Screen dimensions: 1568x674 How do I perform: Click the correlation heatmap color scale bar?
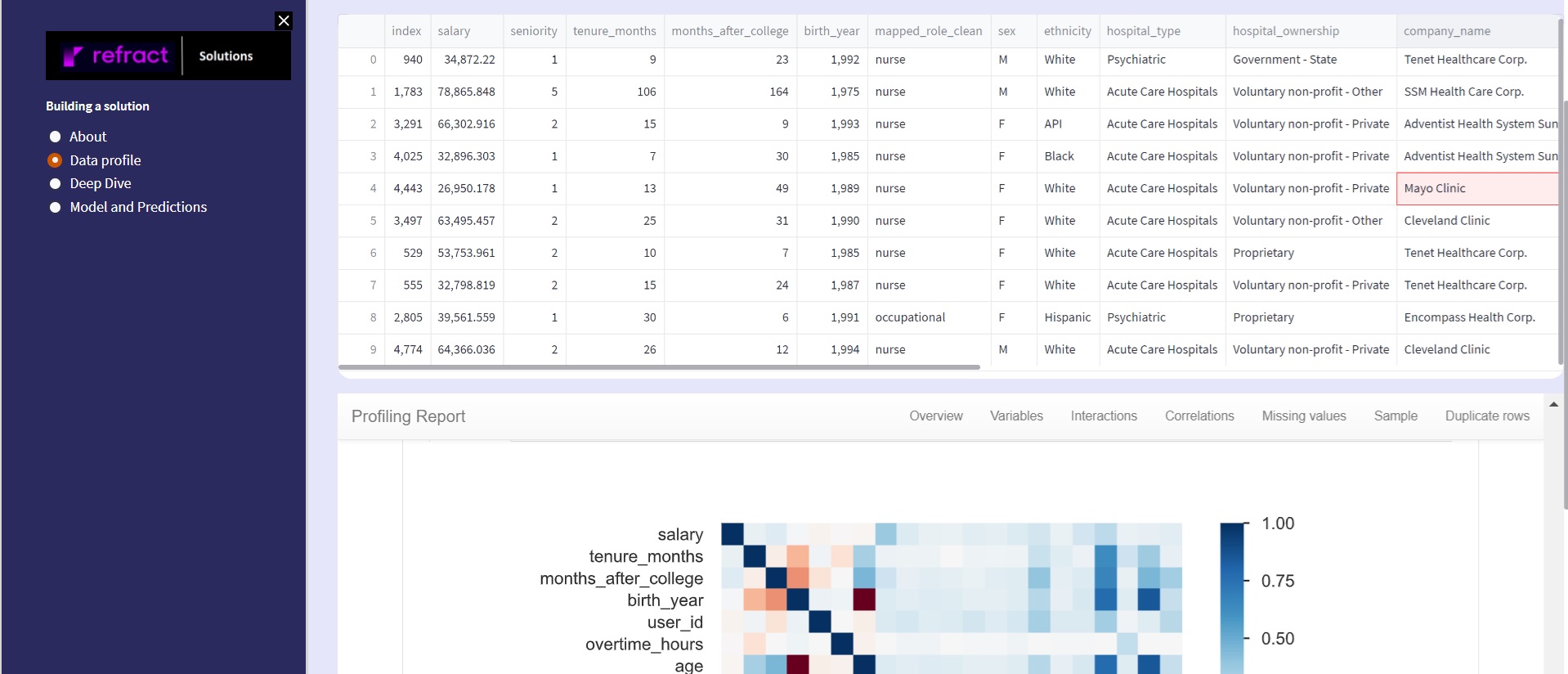(1232, 599)
